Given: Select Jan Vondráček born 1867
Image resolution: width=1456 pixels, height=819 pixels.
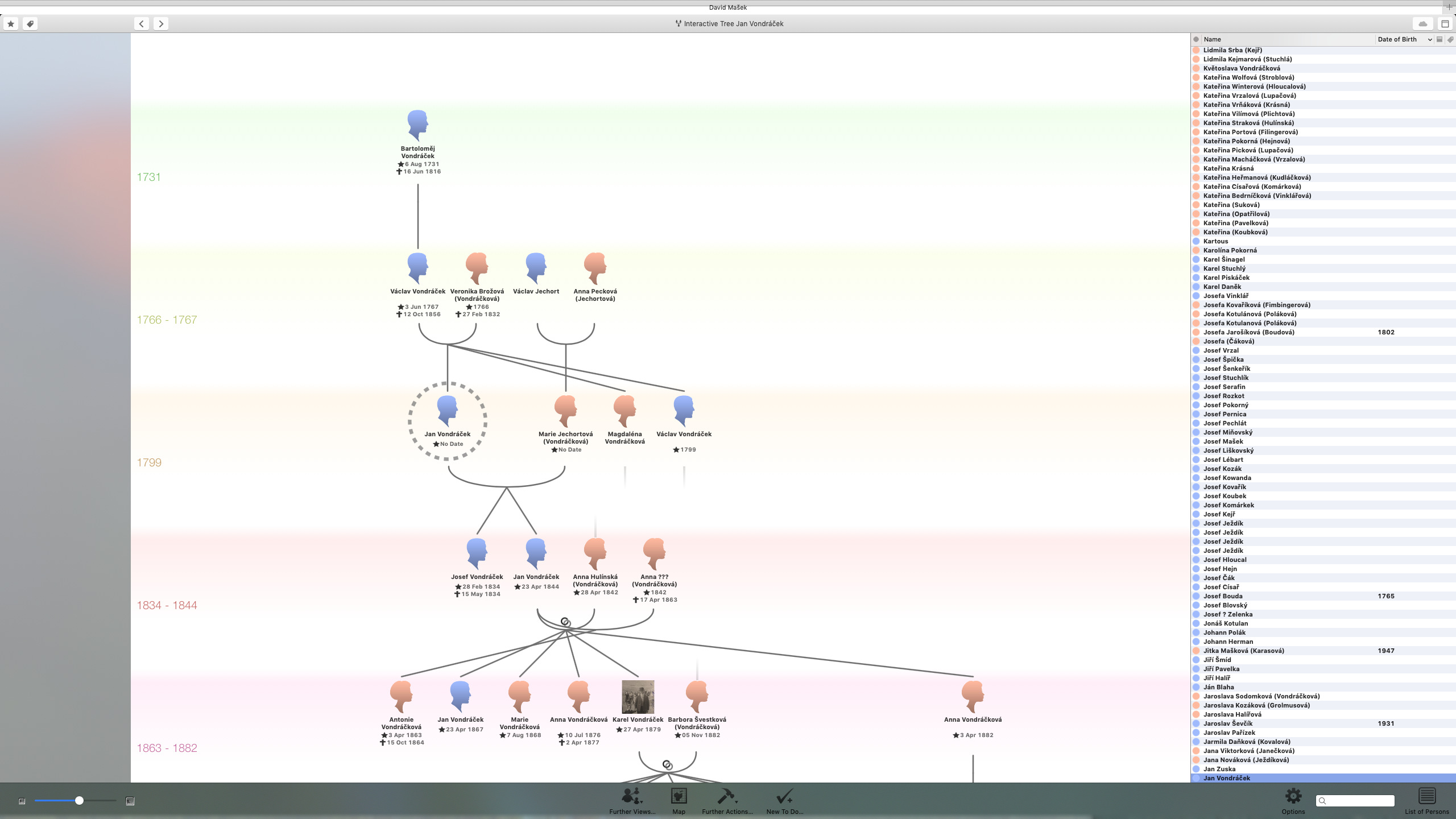Looking at the screenshot, I should coord(460,707).
